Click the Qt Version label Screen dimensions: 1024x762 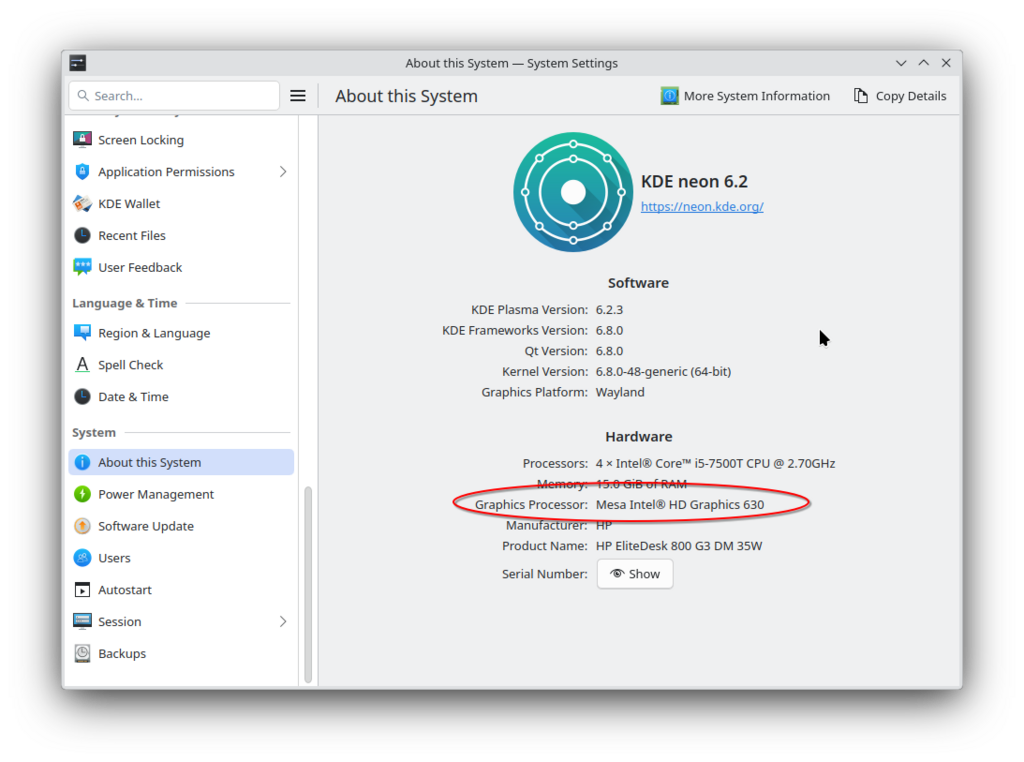pos(556,351)
